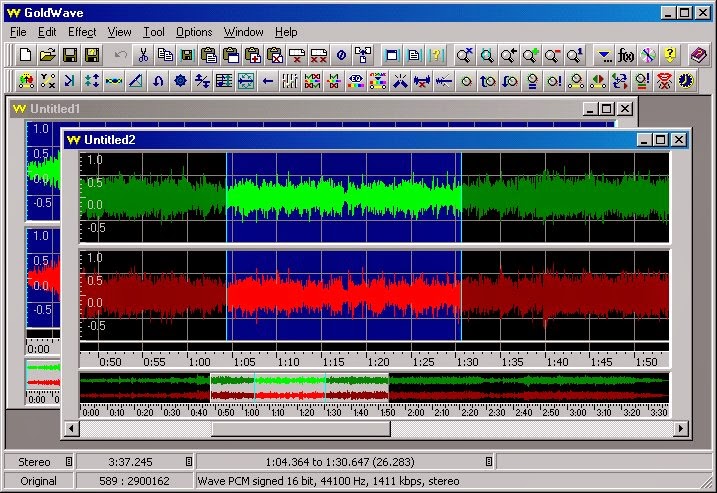Open a file with the folder icon
Viewport: 717px width, 493px height.
(47, 55)
